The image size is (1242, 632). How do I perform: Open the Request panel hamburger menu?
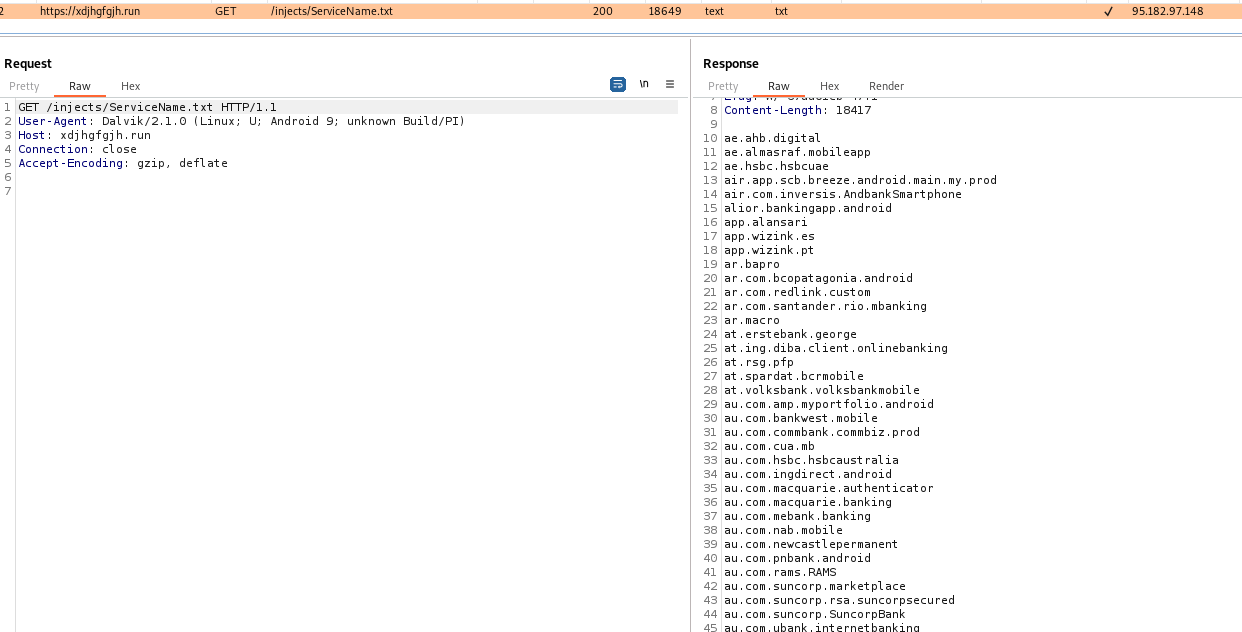(x=670, y=84)
